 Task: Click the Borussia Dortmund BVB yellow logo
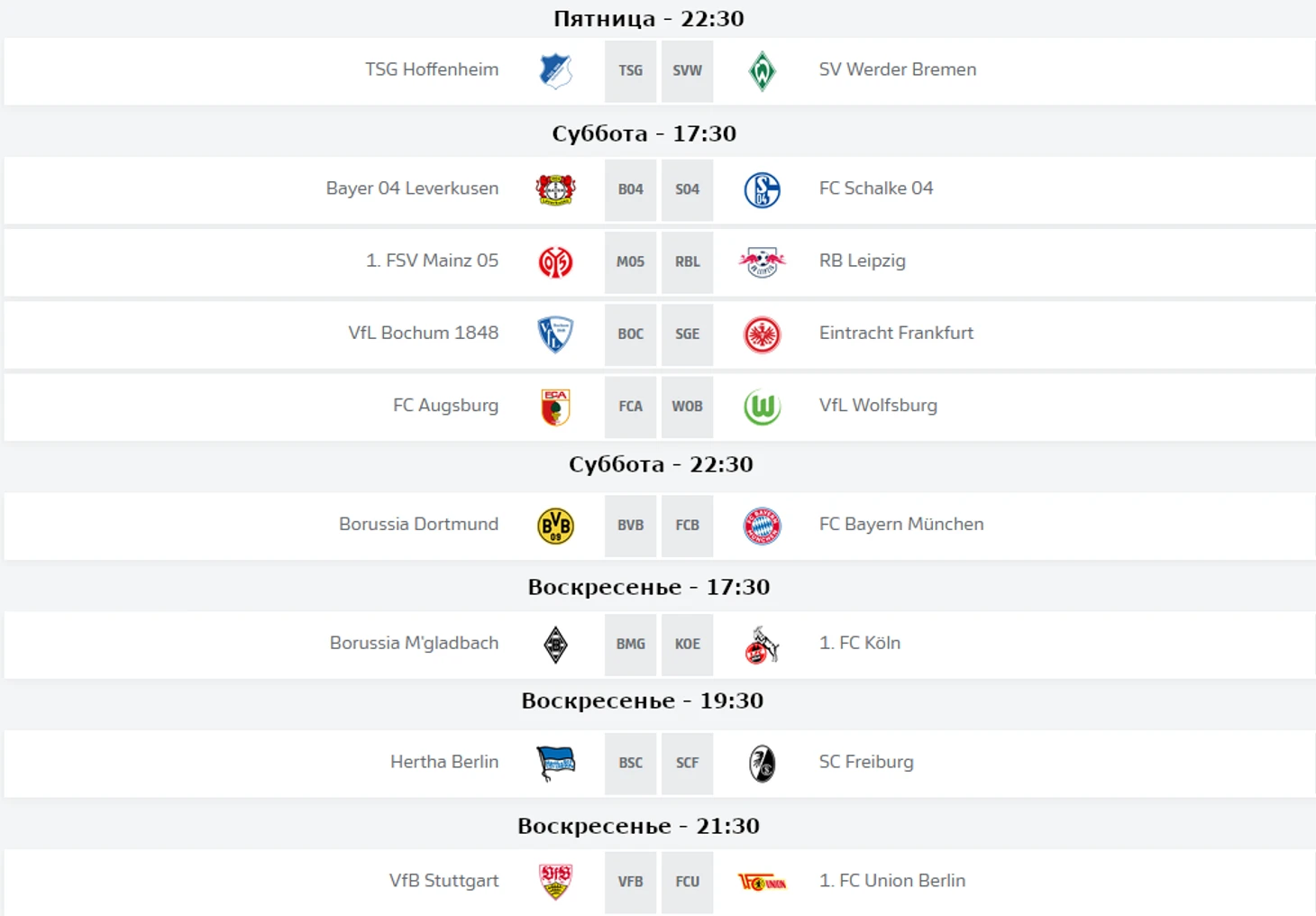555,526
